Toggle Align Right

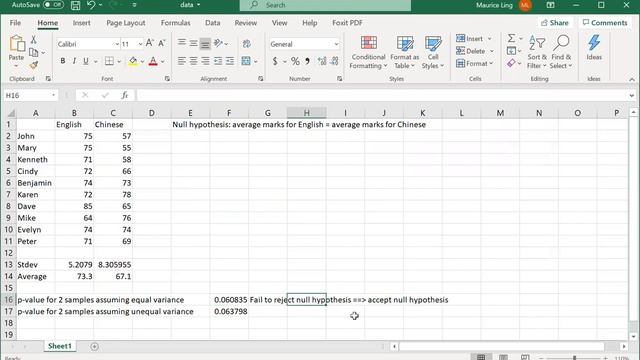coord(205,61)
